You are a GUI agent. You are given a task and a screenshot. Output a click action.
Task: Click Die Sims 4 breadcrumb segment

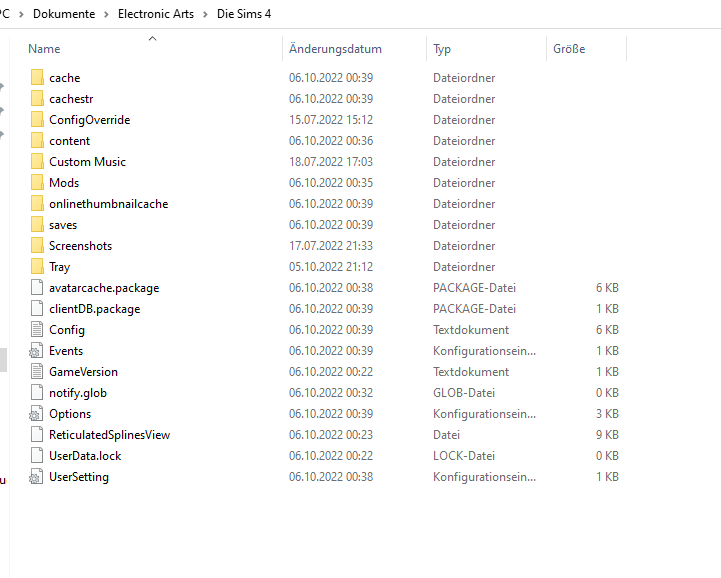[244, 14]
